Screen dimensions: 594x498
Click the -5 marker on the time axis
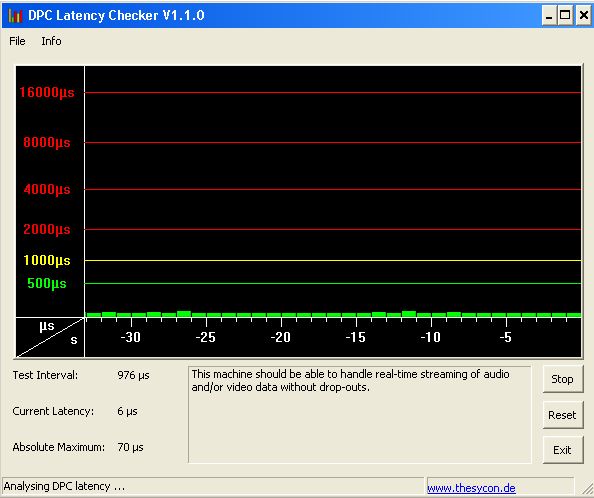pos(505,337)
